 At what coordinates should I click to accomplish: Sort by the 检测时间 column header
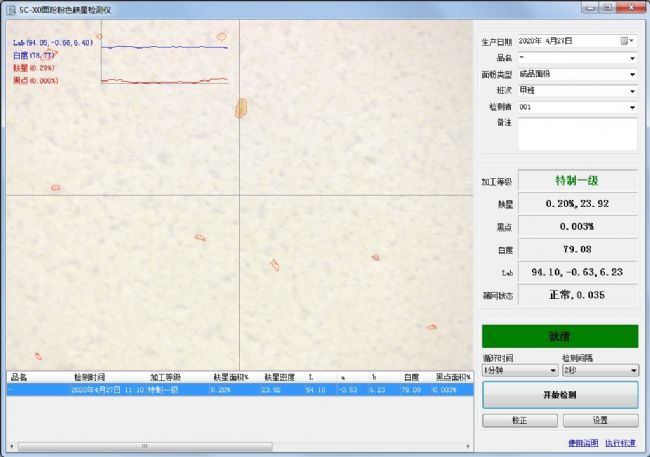(90, 377)
